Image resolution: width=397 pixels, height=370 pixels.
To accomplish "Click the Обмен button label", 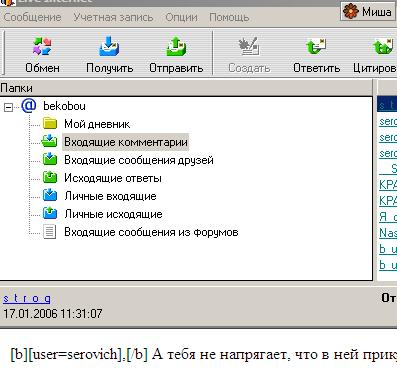I will point(42,68).
